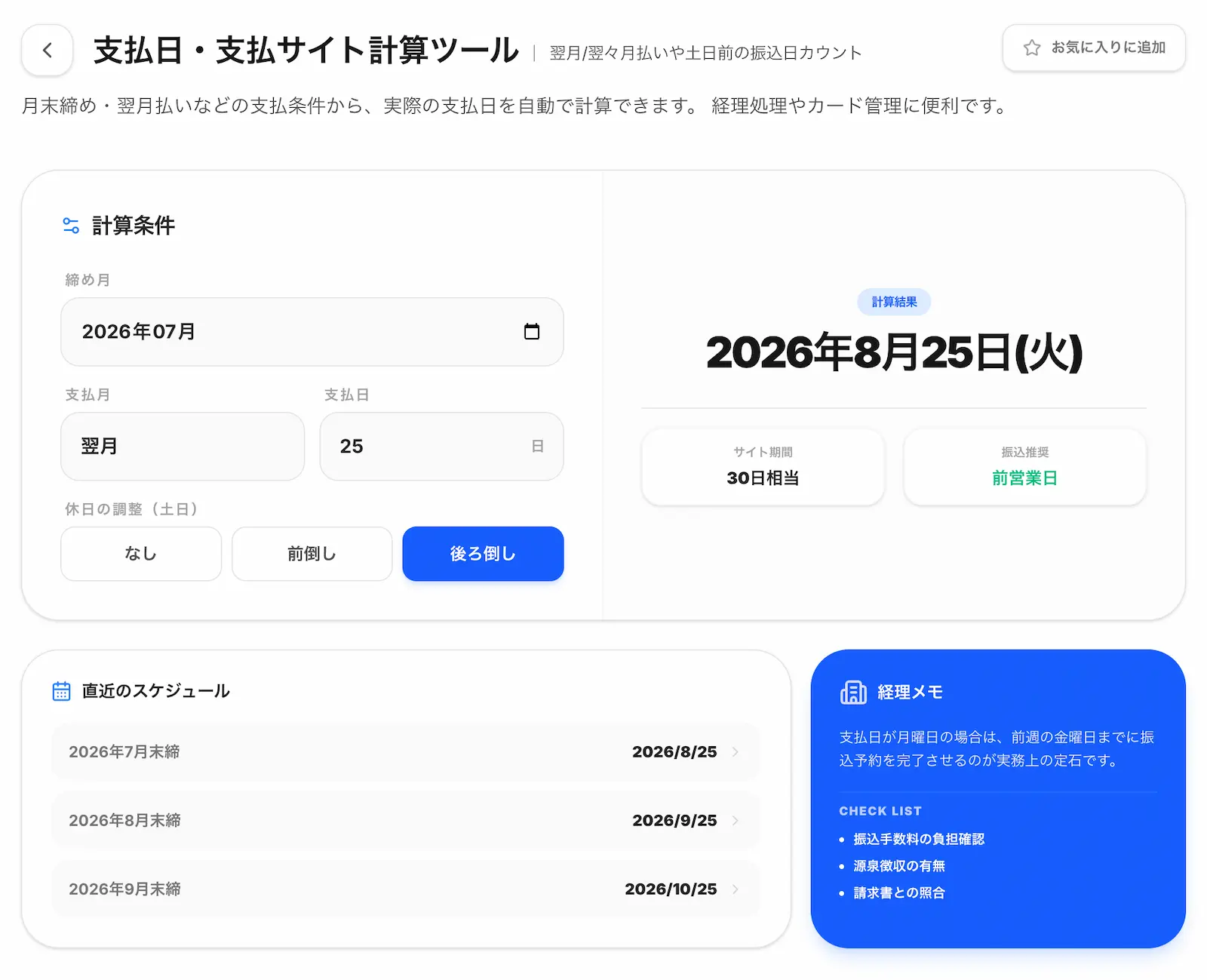Select the 後ろ倒し holiday adjustment option
The height and width of the screenshot is (980, 1207).
[x=483, y=554]
